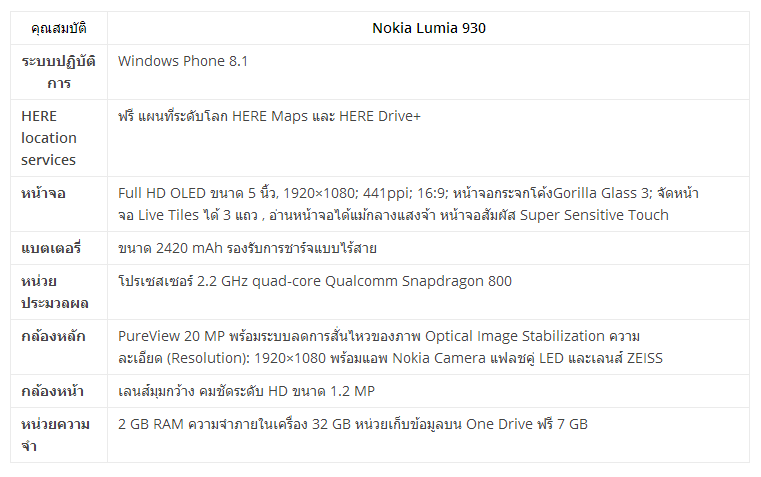Select the 'กล้องหน้า' row label

[x=53, y=391]
